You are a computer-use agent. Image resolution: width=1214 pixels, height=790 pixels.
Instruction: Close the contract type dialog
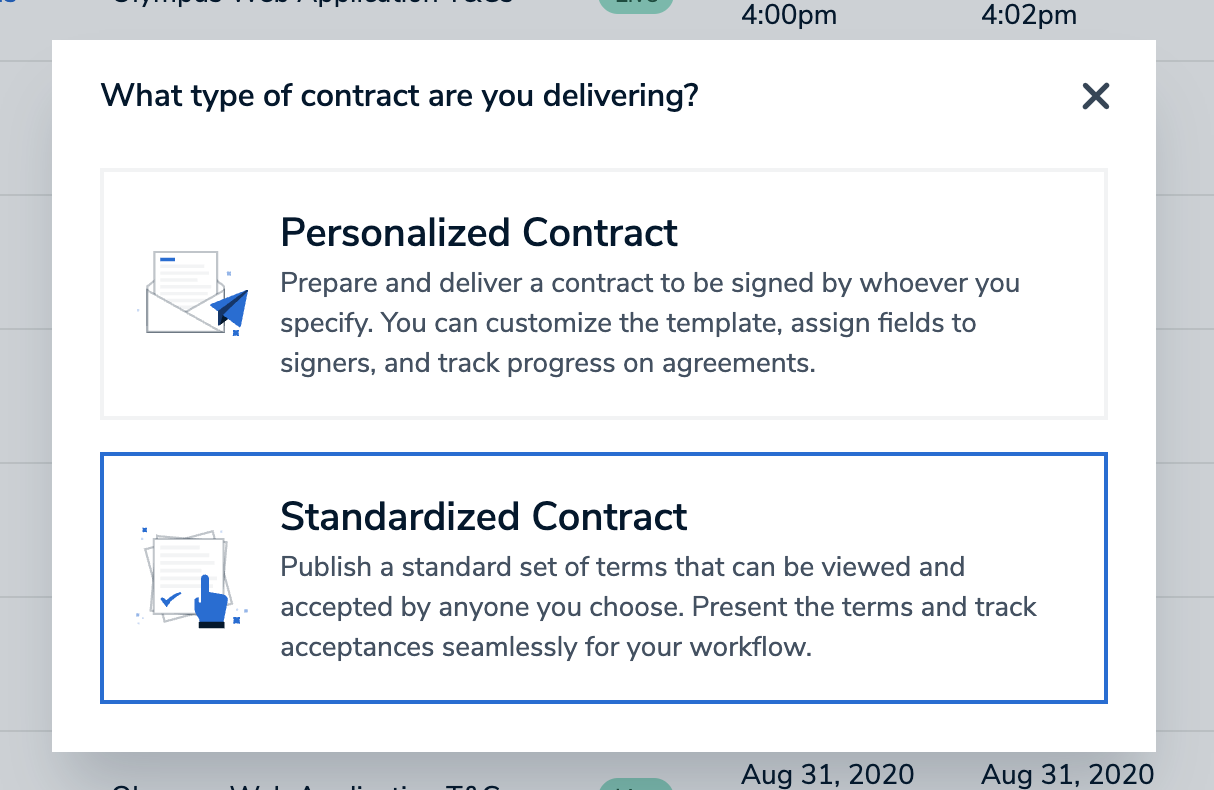pyautogui.click(x=1096, y=96)
